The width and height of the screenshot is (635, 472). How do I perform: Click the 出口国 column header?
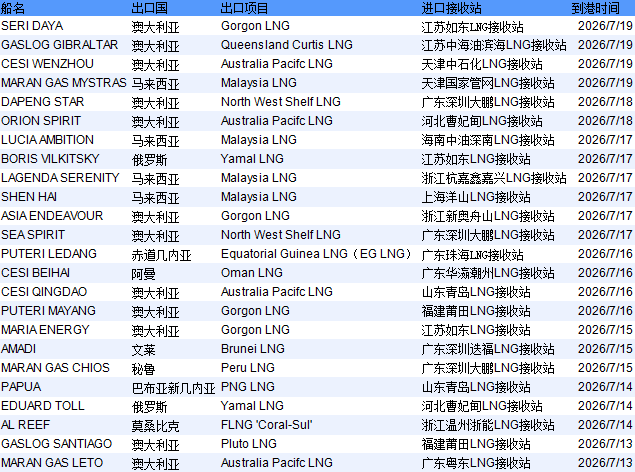click(149, 8)
